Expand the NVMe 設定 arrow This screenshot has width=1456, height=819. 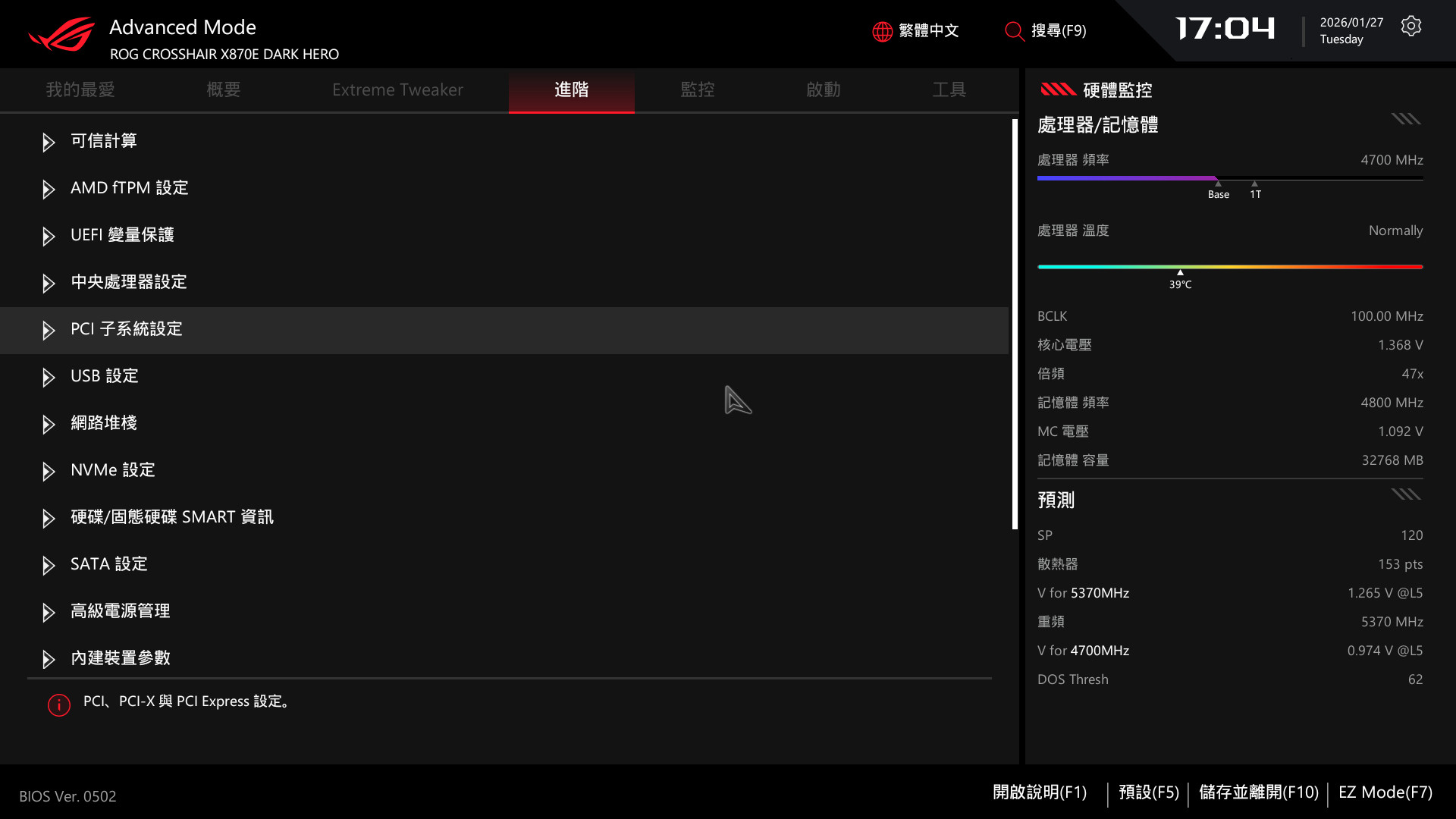pyautogui.click(x=49, y=471)
